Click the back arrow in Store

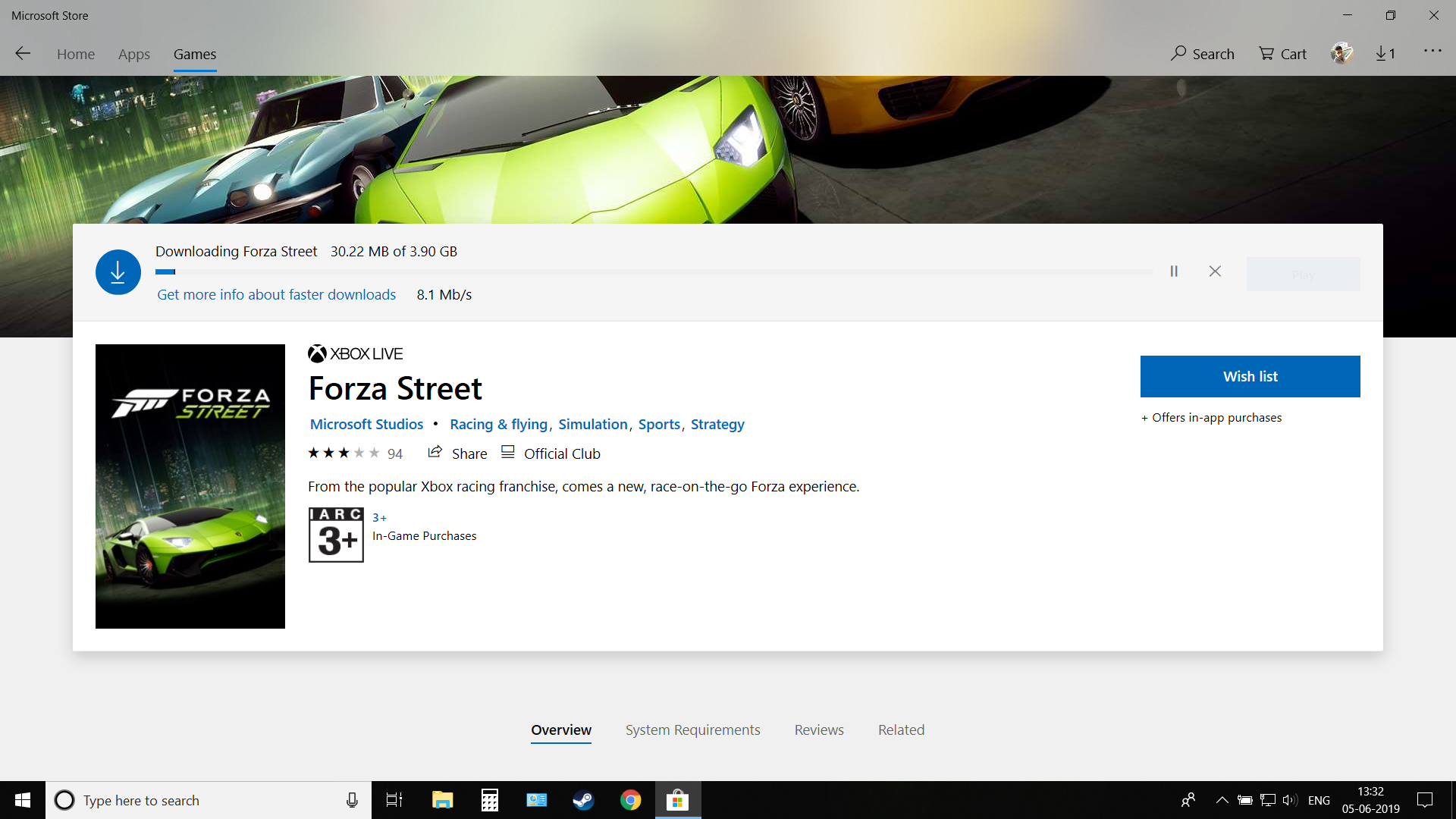coord(23,53)
